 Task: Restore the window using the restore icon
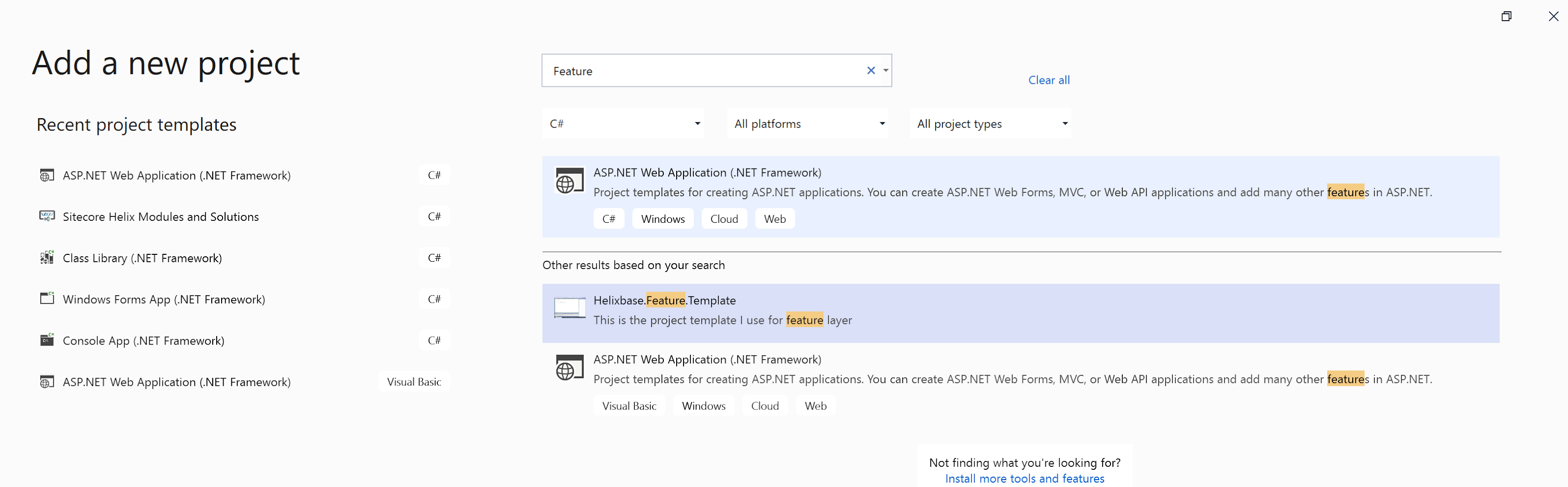coord(1506,16)
